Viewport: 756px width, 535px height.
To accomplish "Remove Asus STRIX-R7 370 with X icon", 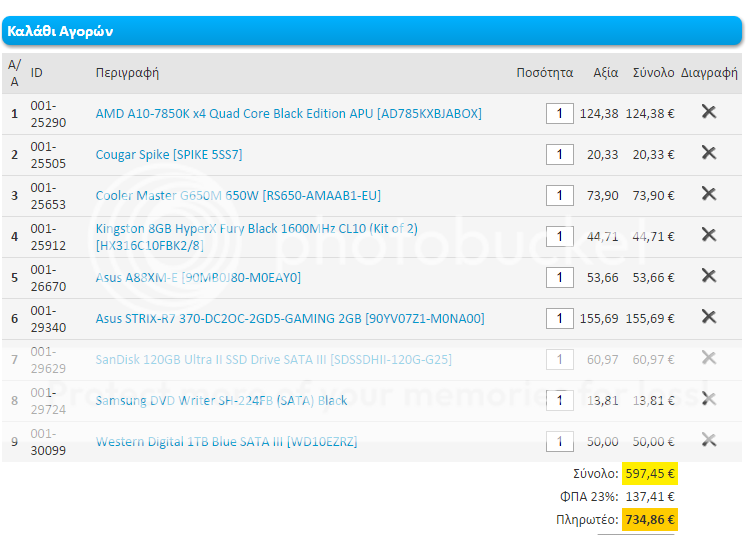I will [x=709, y=317].
